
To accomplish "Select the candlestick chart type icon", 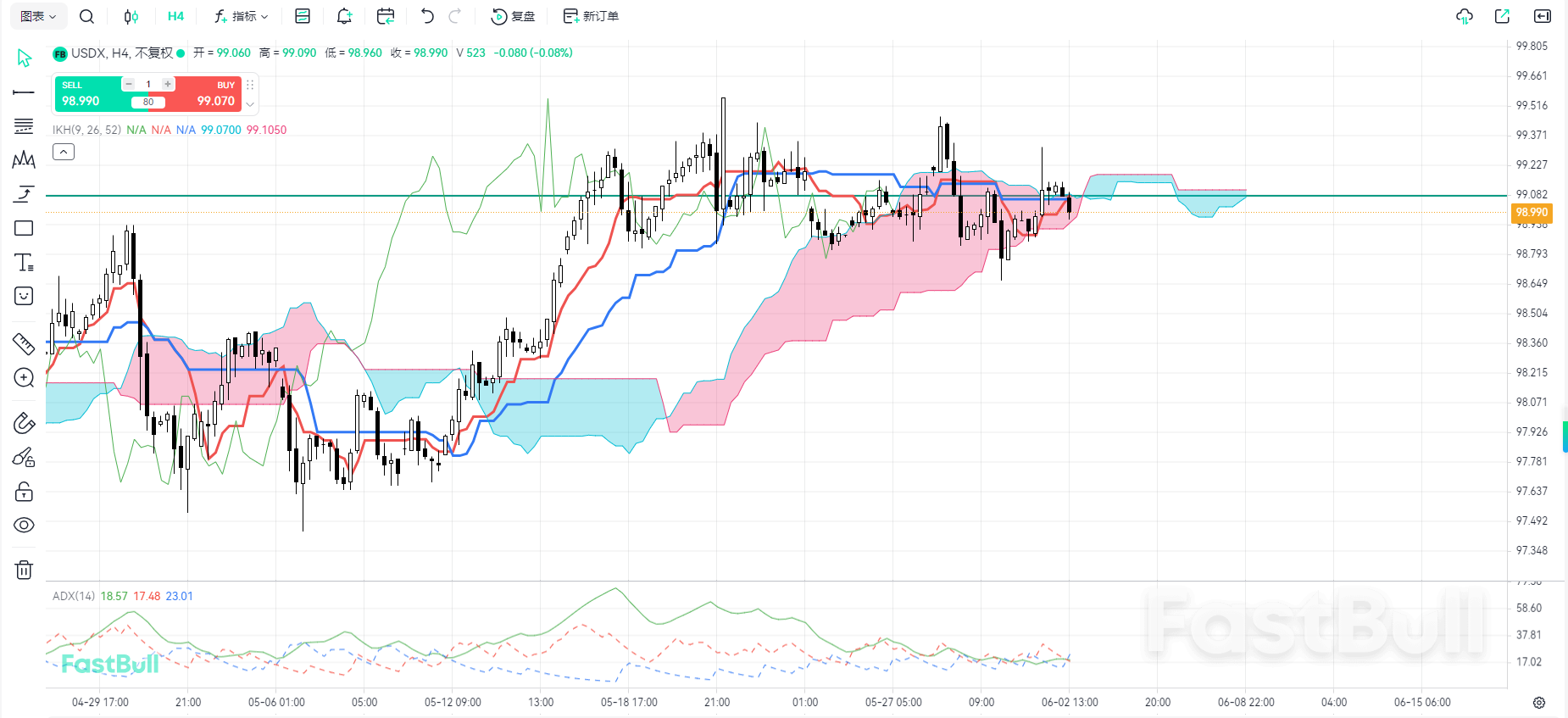I will pyautogui.click(x=131, y=16).
